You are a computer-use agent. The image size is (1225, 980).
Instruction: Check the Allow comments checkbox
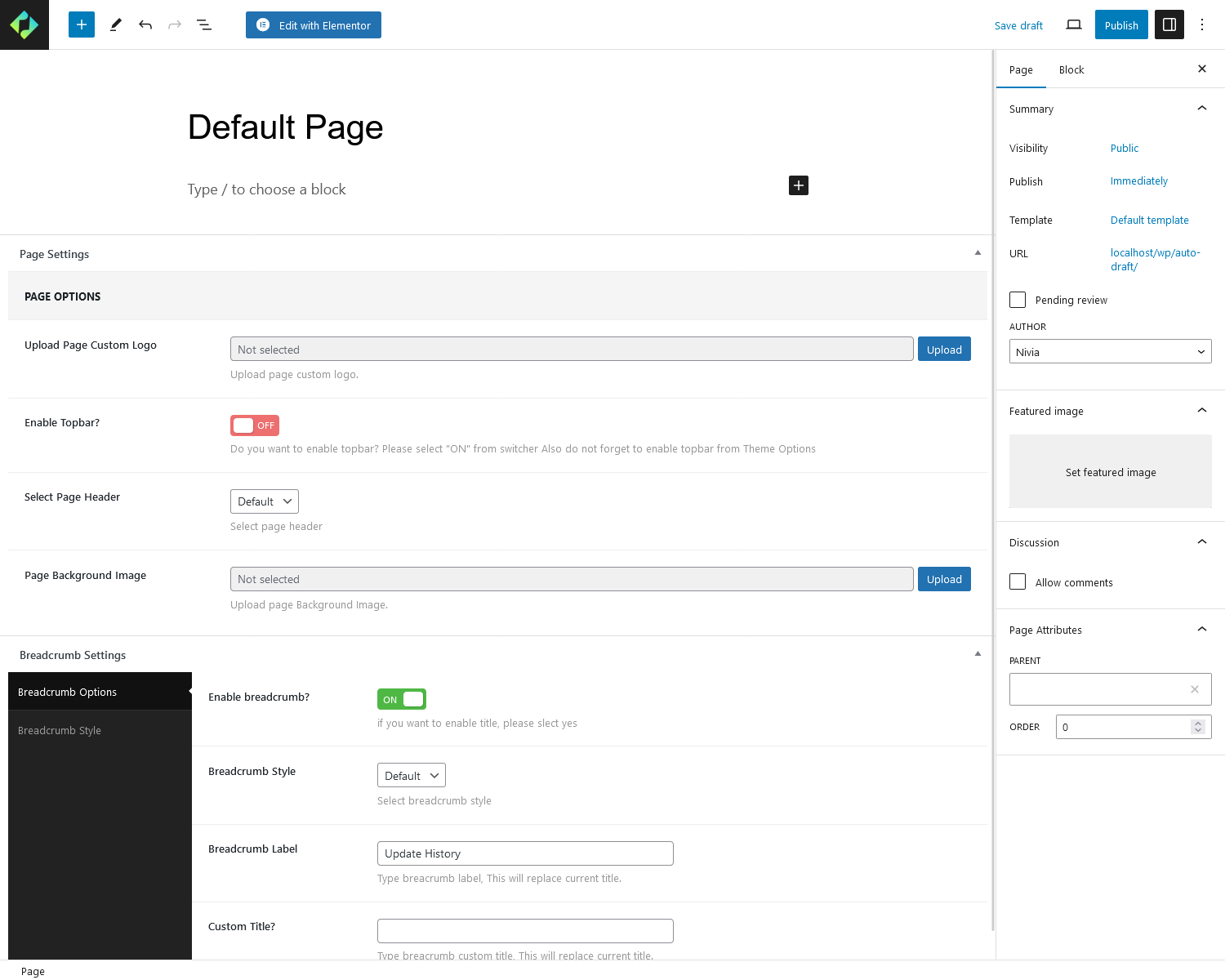tap(1018, 581)
